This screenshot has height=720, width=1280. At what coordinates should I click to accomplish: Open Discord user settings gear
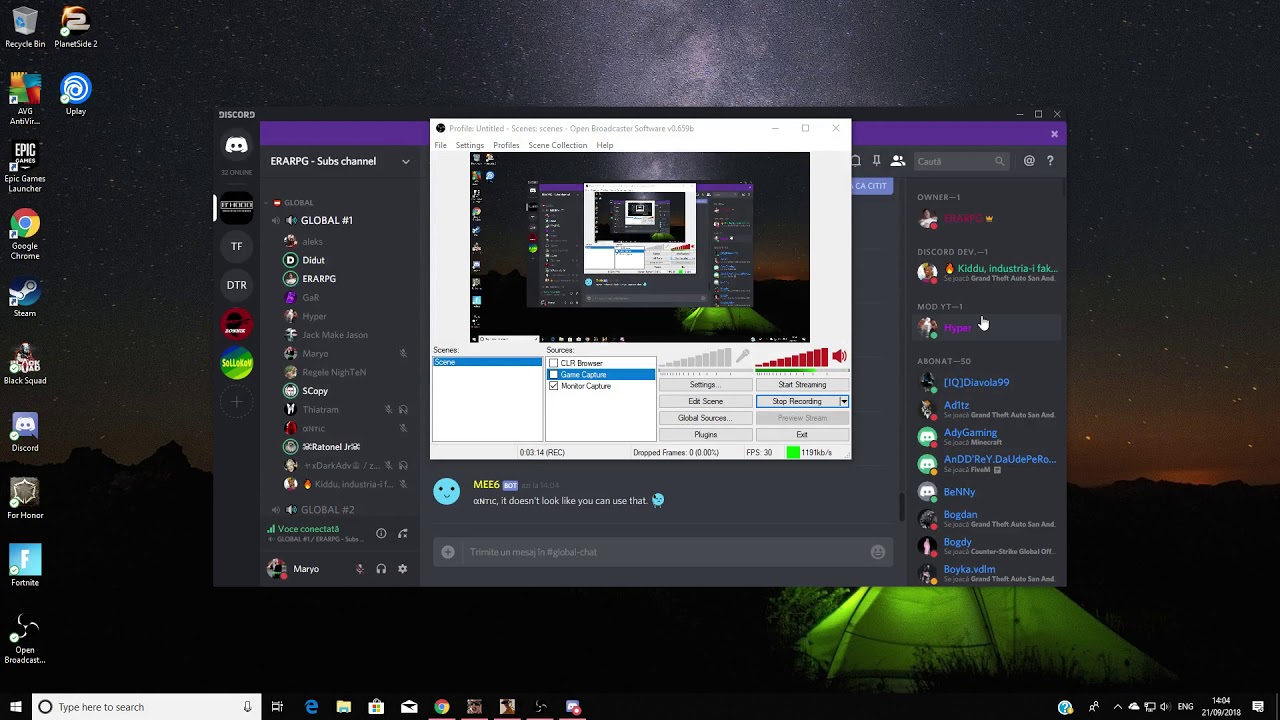[403, 569]
